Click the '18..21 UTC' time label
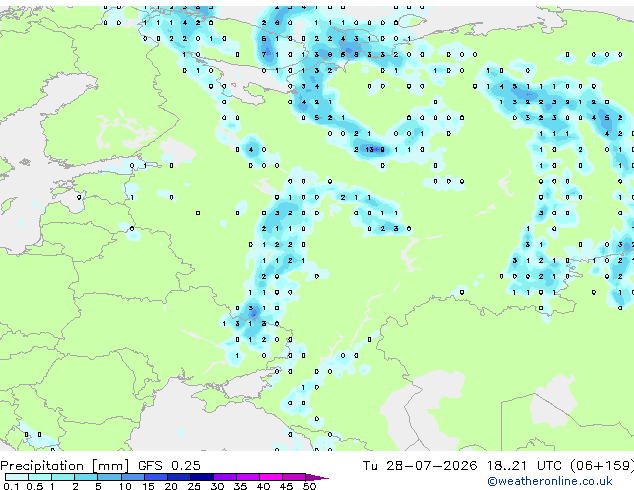 tap(524, 465)
